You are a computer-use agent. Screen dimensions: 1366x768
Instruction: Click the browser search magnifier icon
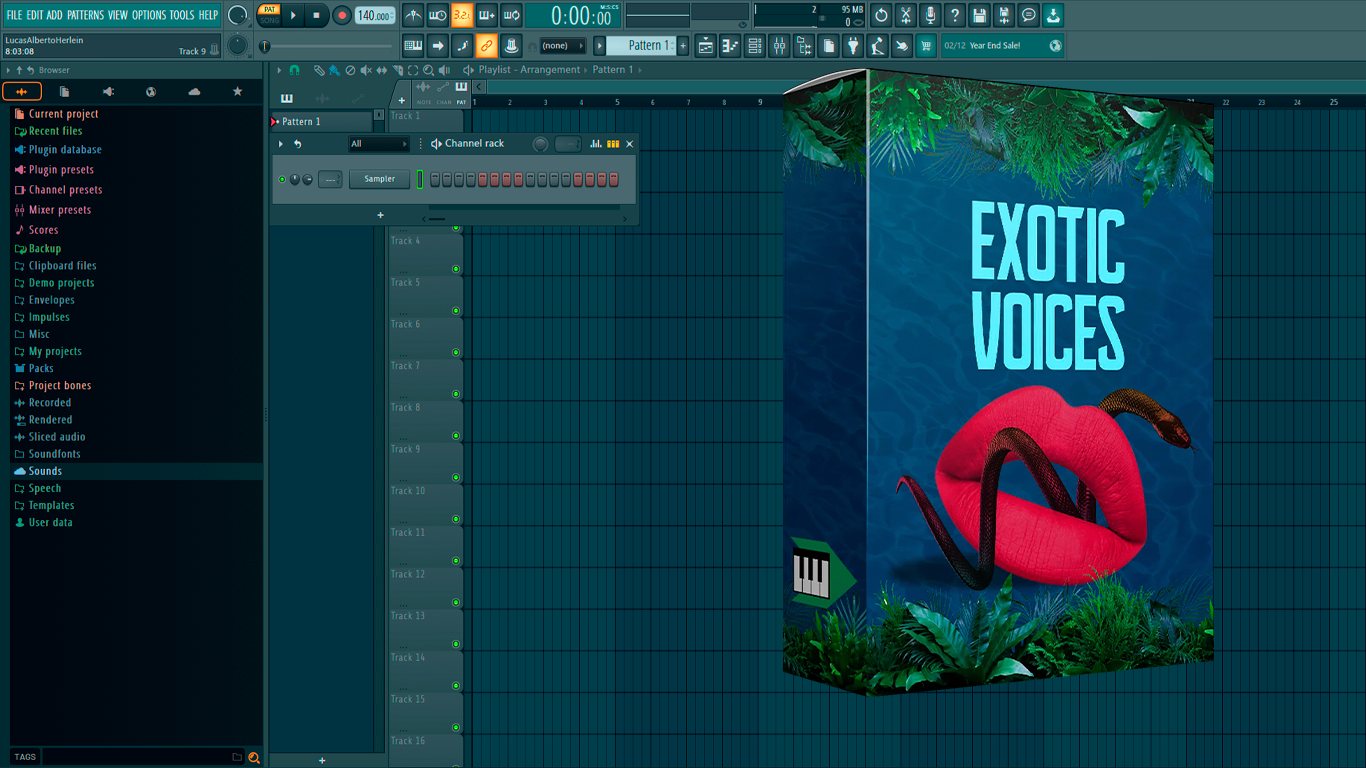coord(254,757)
